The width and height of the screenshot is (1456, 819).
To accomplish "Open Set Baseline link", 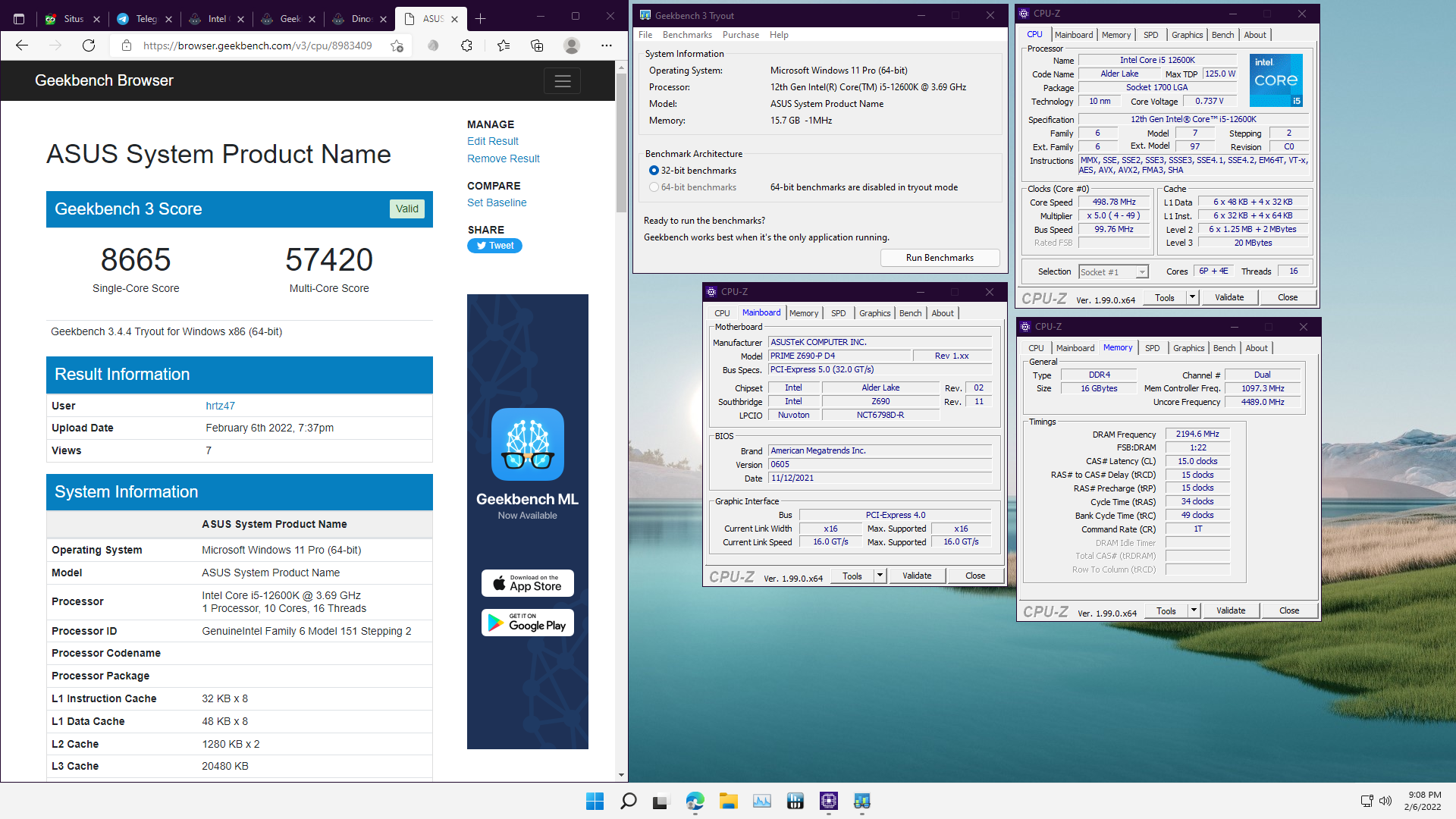I will [x=497, y=202].
